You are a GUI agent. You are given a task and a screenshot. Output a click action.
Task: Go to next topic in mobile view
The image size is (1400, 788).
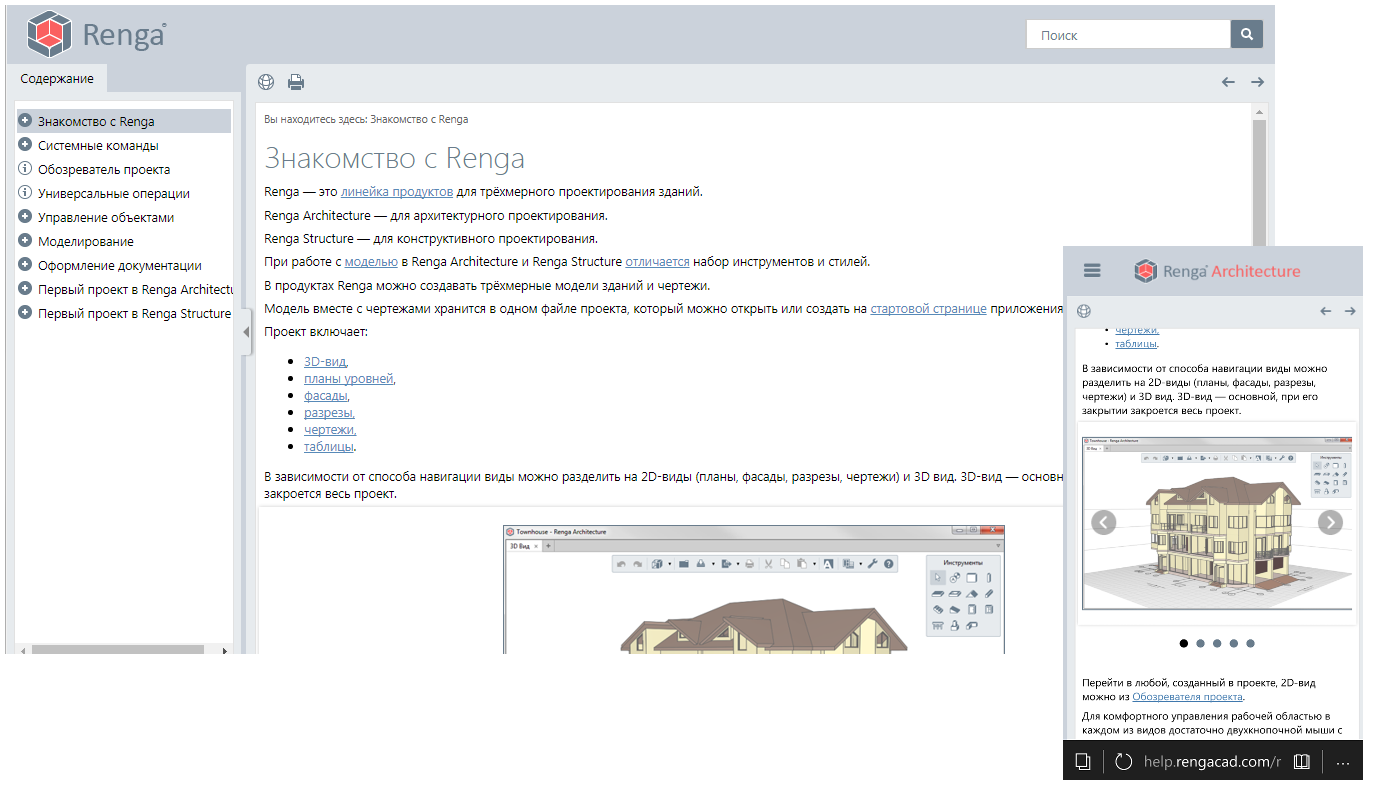1349,311
